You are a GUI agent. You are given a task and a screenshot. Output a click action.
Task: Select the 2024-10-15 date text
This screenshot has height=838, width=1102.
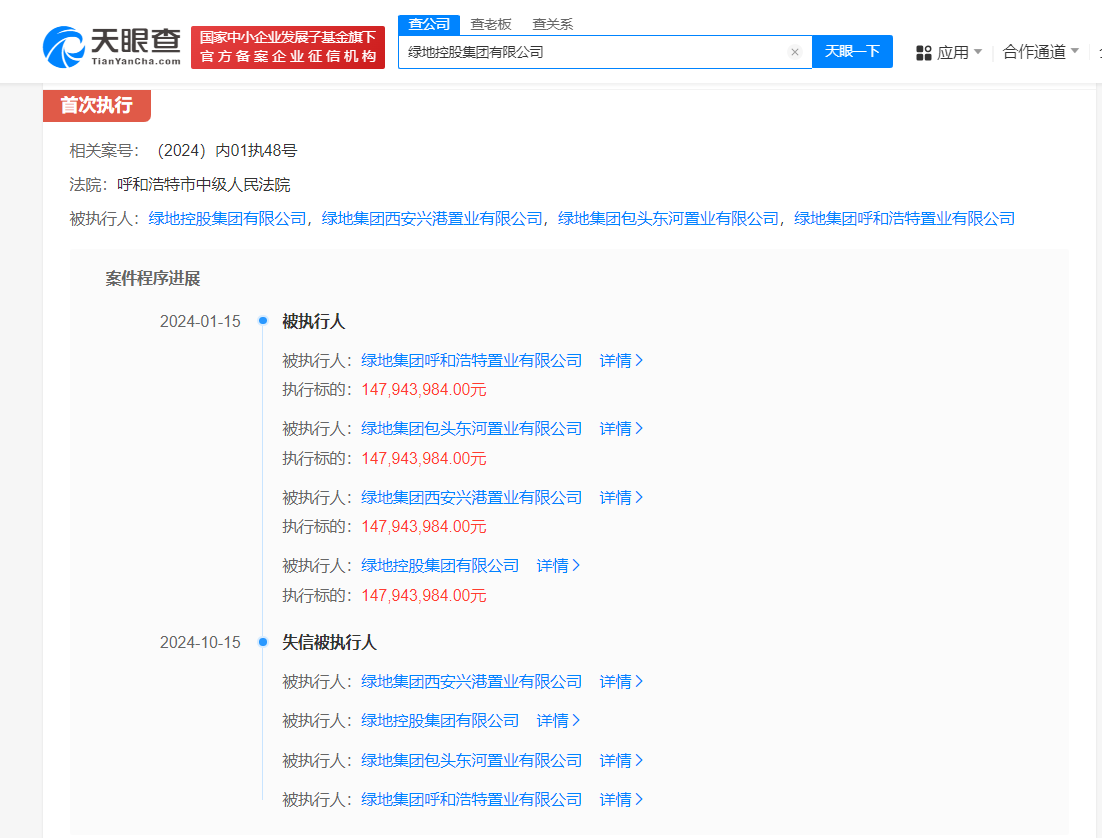[200, 643]
